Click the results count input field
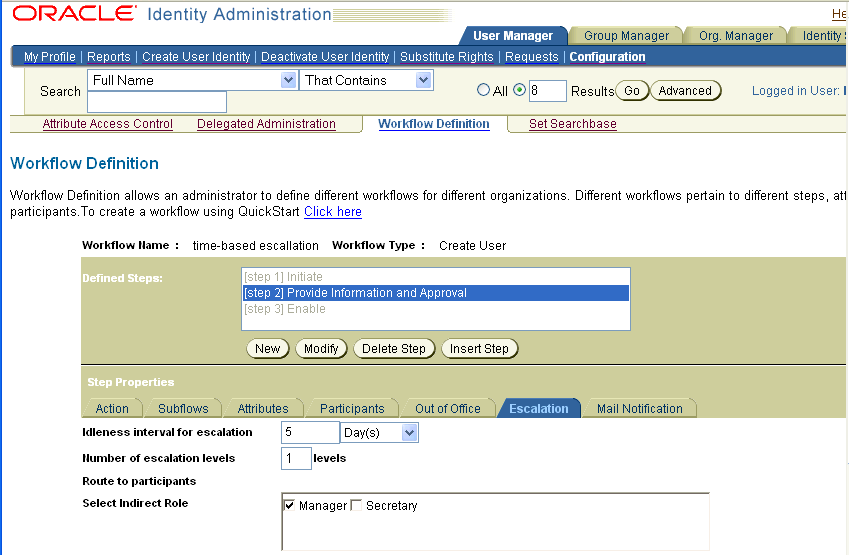 547,90
